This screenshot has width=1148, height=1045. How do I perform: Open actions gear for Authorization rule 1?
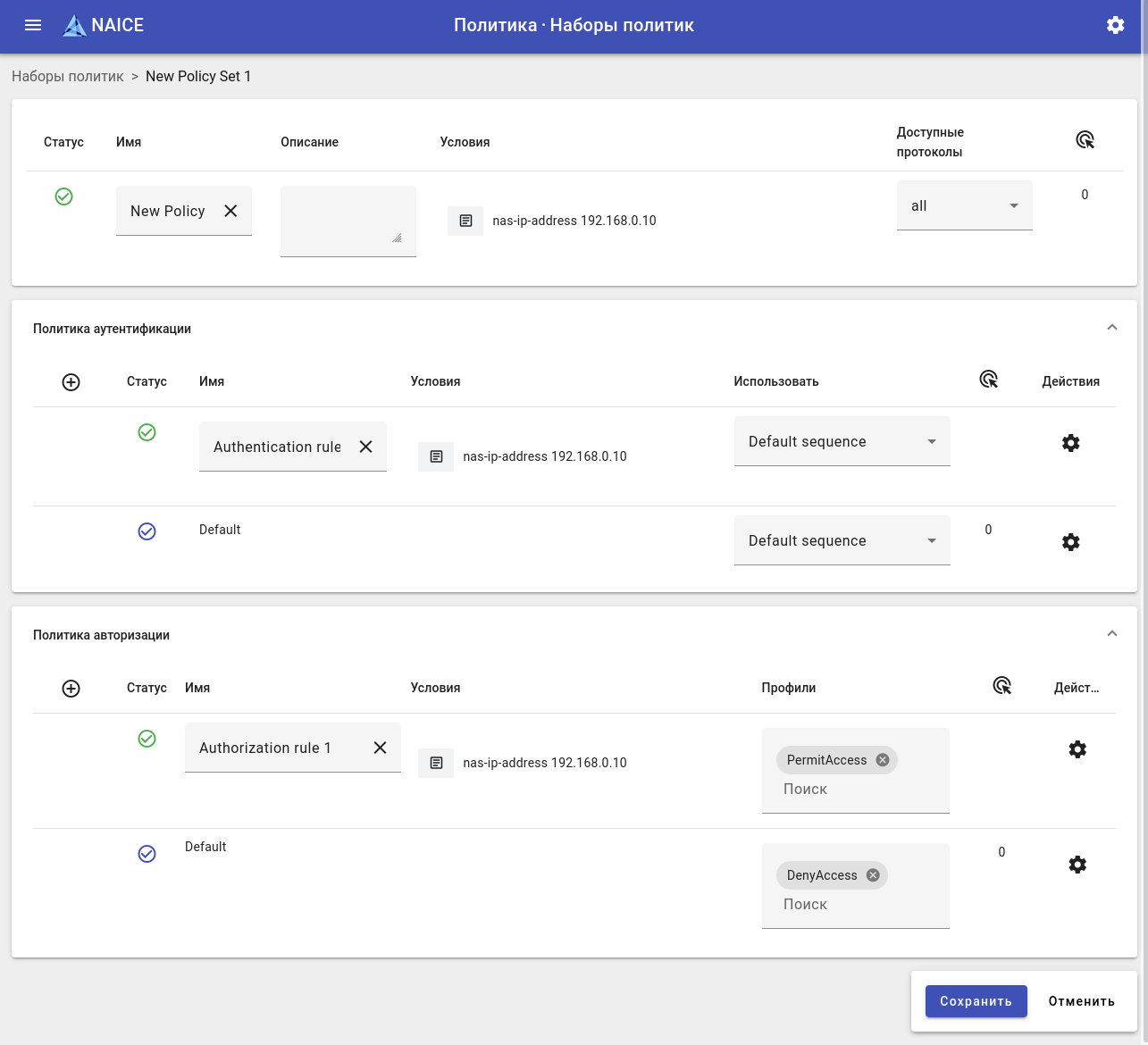(1077, 749)
